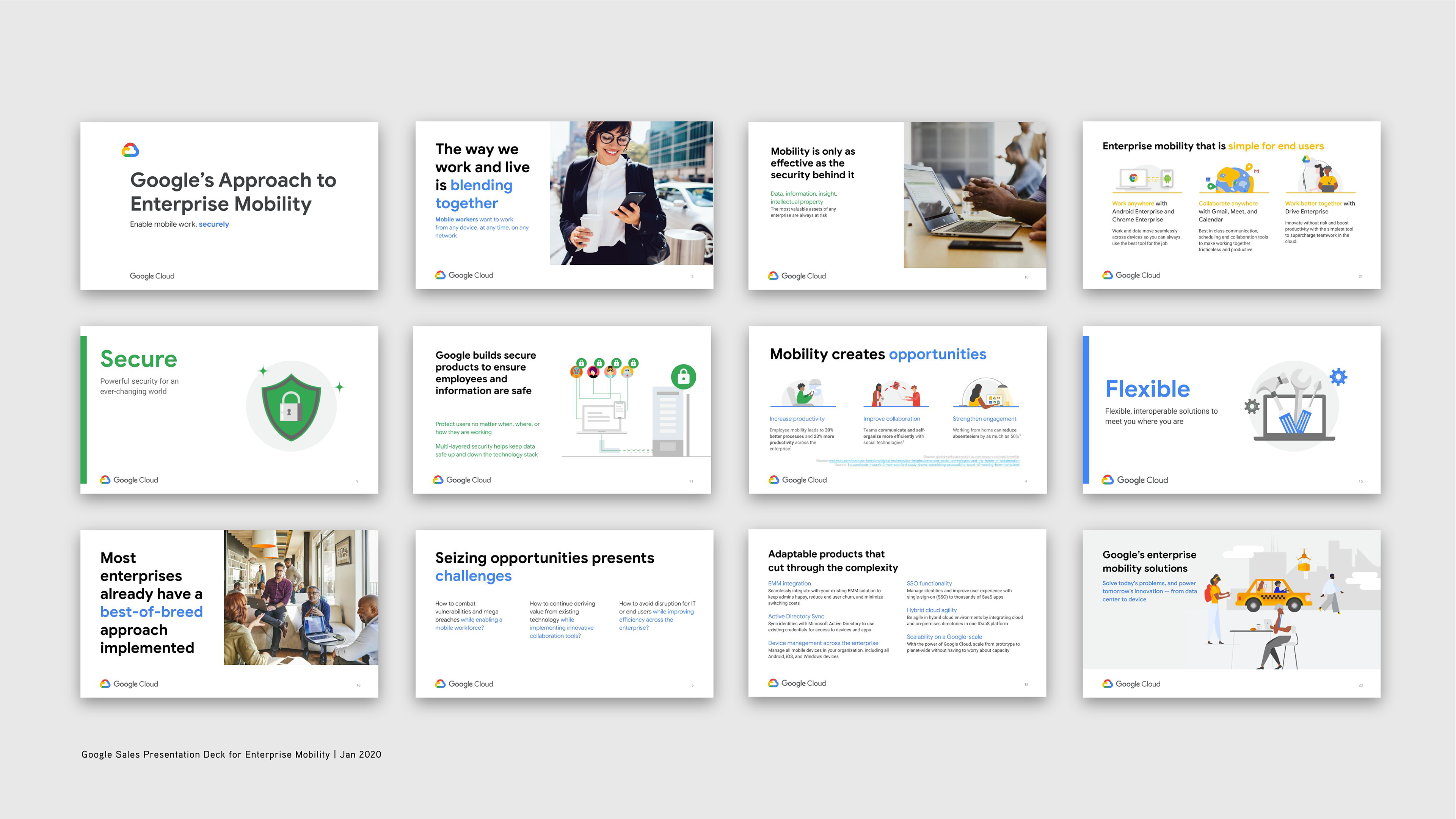Click "How to combat vulnerabilities and mega breaches" text
Viewport: 1456px width, 819px height.
469,615
